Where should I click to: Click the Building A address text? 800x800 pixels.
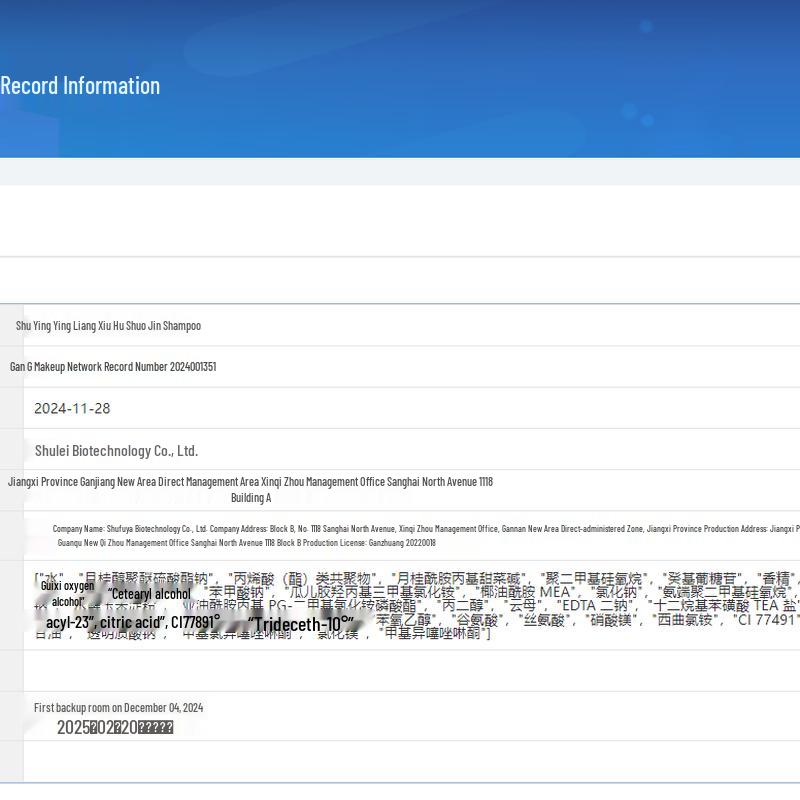point(251,498)
